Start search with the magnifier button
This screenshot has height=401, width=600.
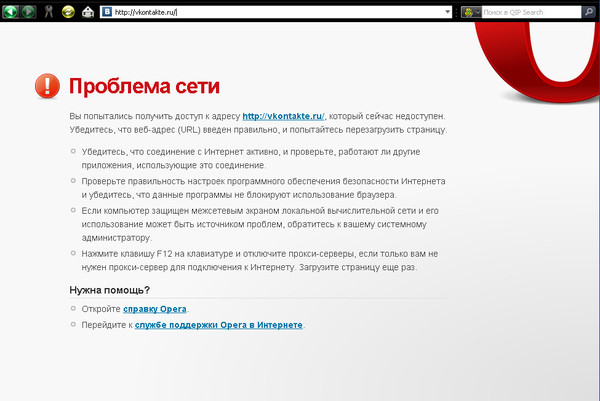pos(589,12)
